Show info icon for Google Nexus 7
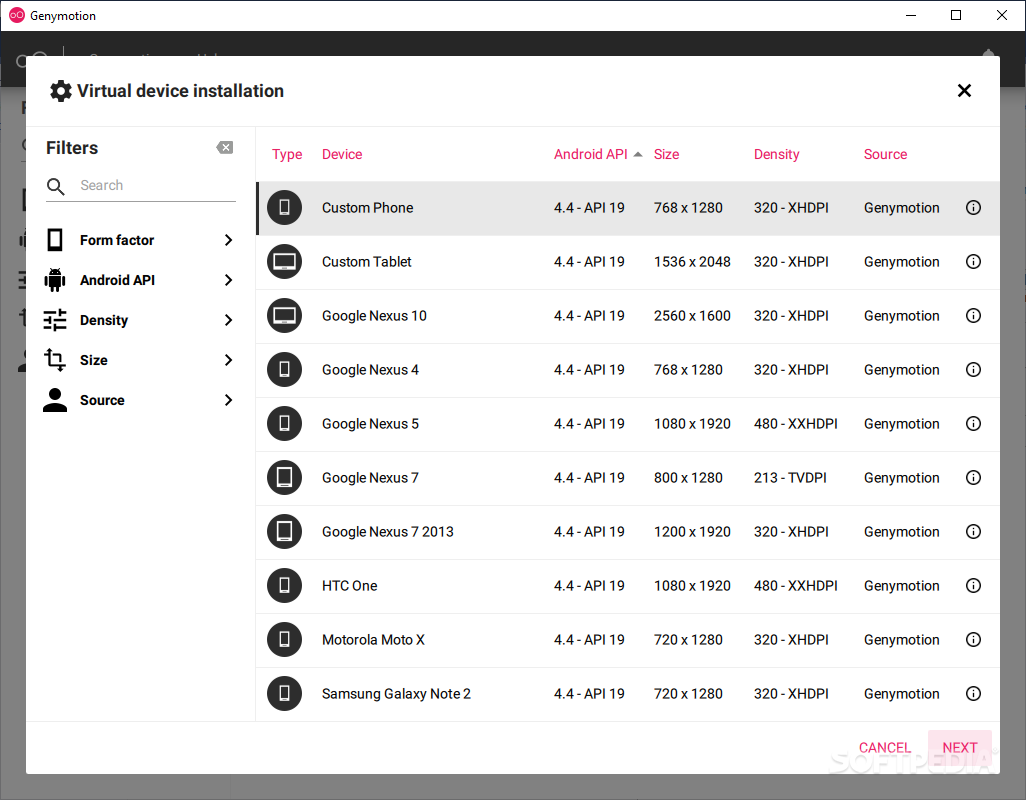 click(x=973, y=478)
